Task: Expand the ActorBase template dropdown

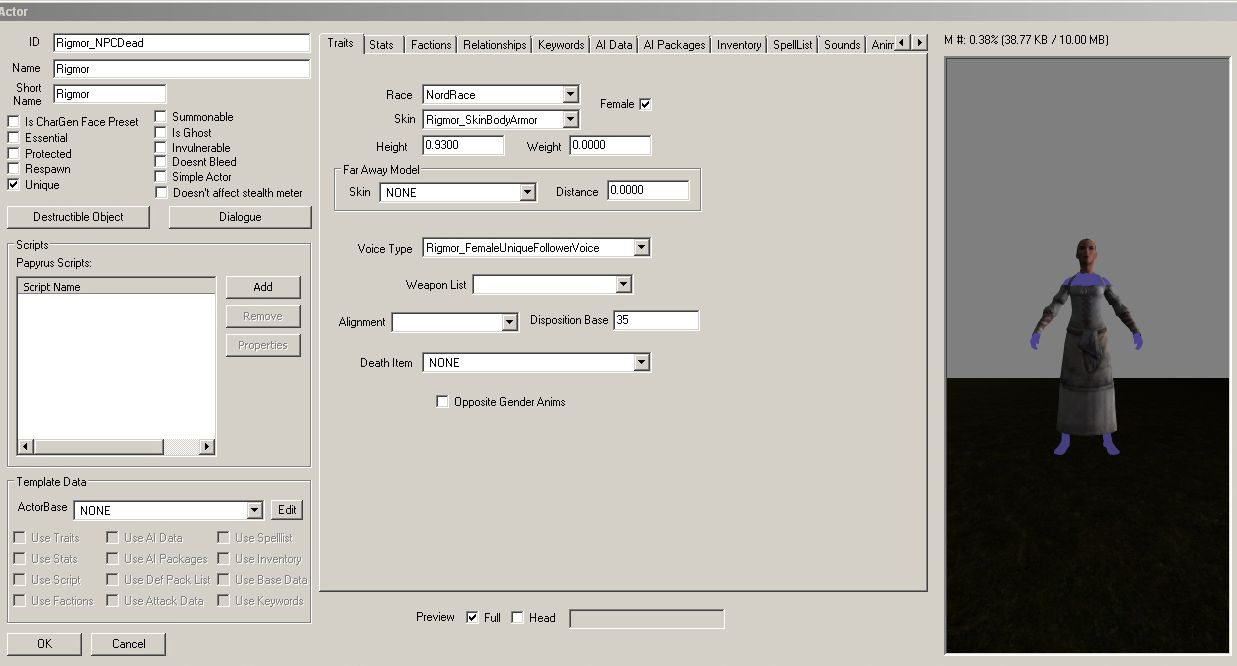Action: pos(254,510)
